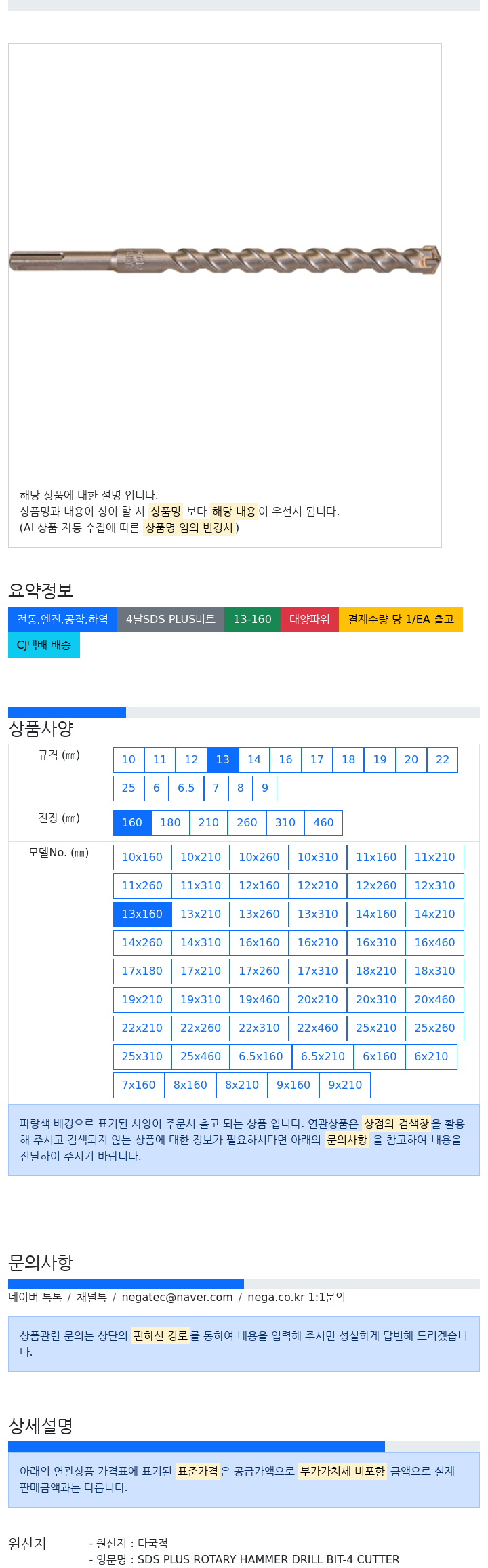Open the nega.co.kr 1:1문의 link

click(296, 1297)
